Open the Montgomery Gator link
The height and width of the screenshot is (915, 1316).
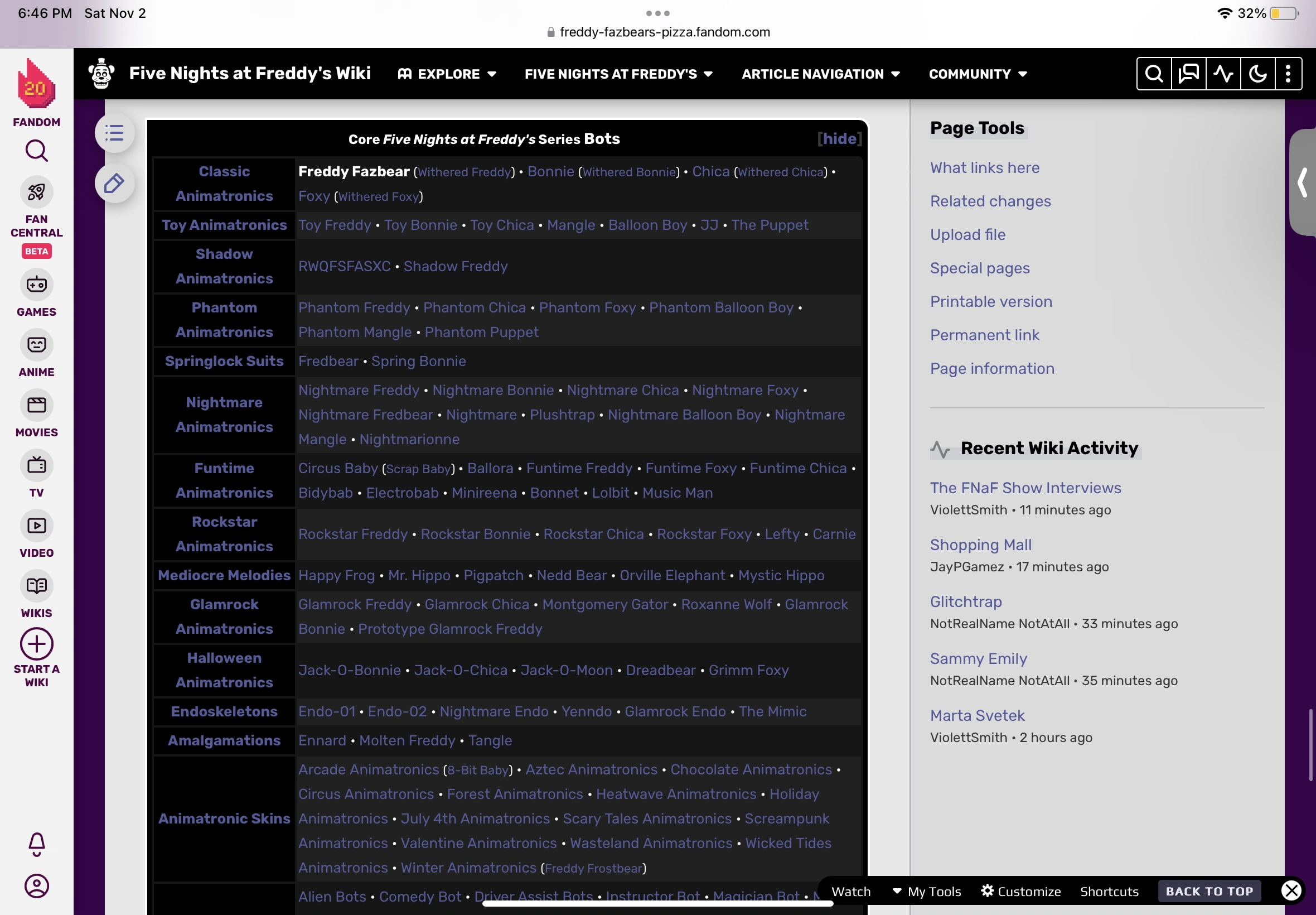click(605, 604)
